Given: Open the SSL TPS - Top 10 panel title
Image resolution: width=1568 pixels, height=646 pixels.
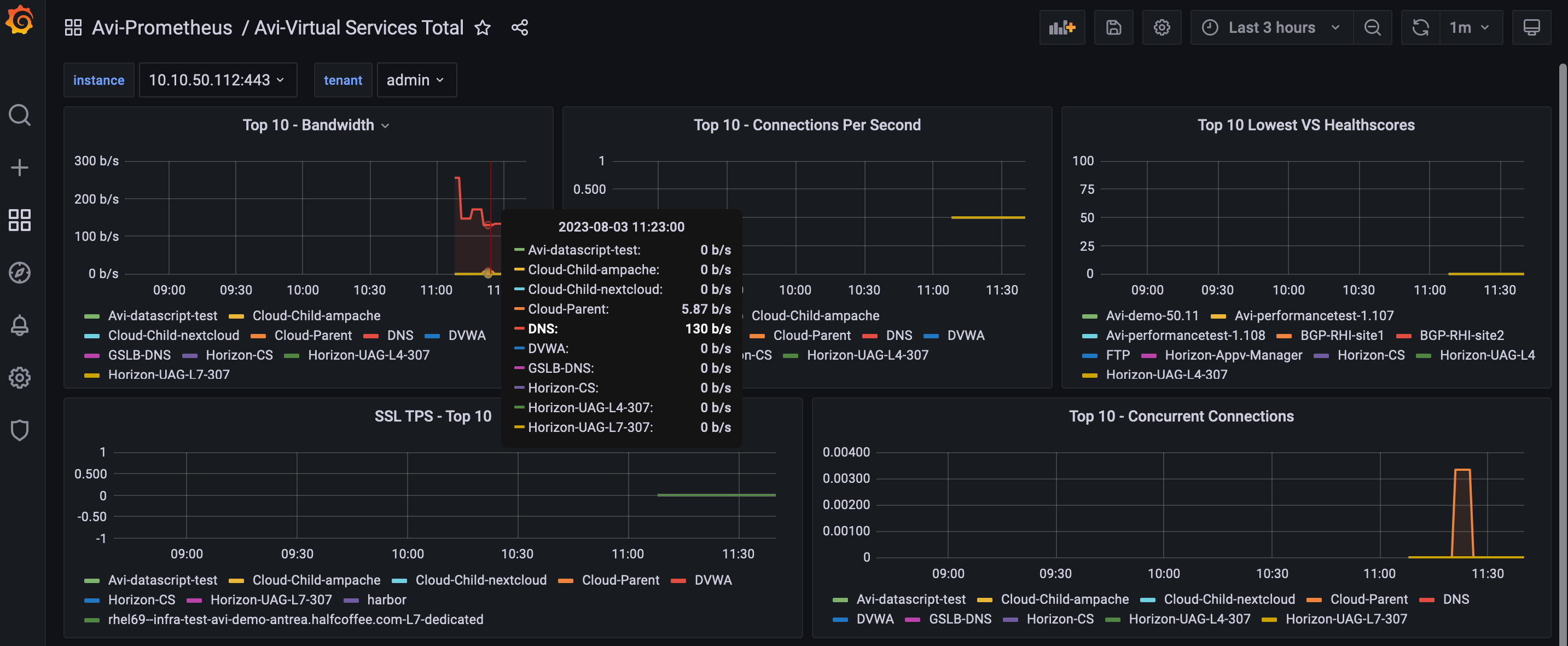Looking at the screenshot, I should tap(433, 416).
